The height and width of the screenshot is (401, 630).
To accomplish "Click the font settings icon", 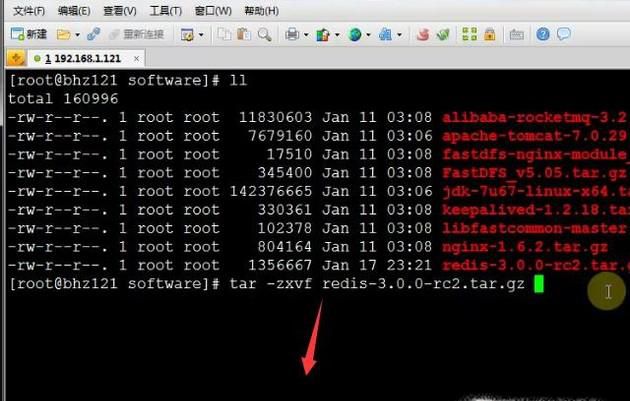I will pyautogui.click(x=385, y=35).
